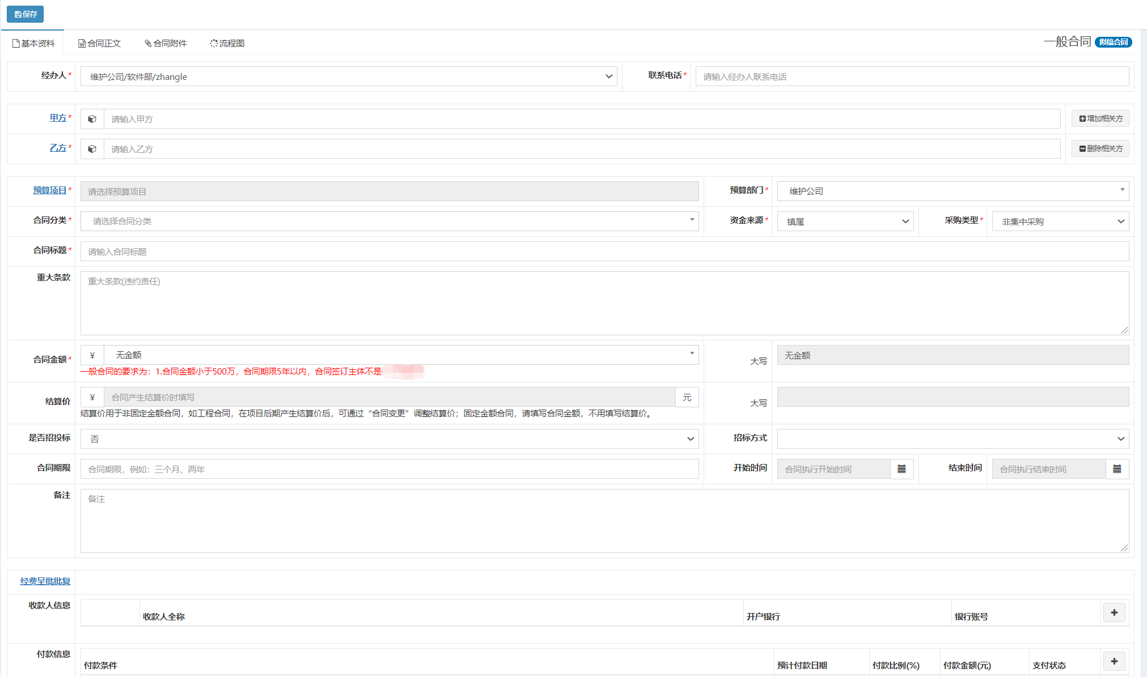Expand the 是否招投标 dropdown
Viewport: 1147px width, 677px height.
[389, 439]
